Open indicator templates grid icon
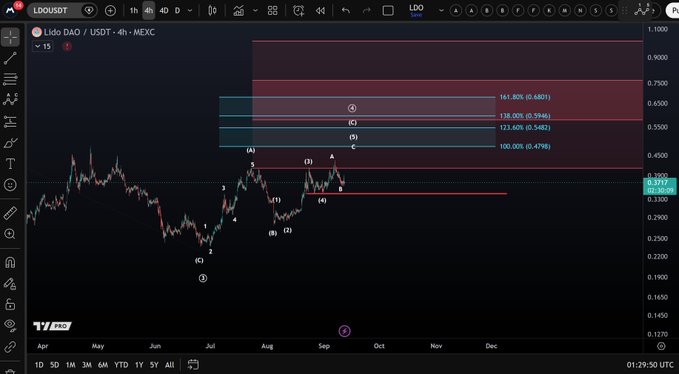The height and width of the screenshot is (374, 679). click(272, 11)
